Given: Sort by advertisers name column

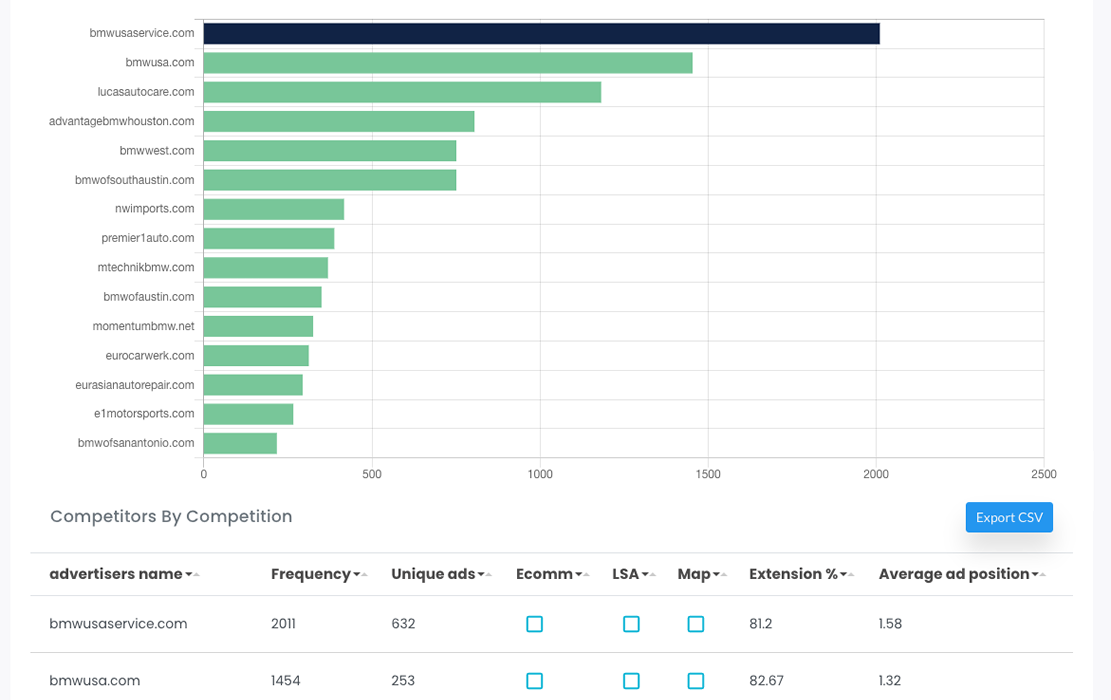Looking at the screenshot, I should [124, 574].
